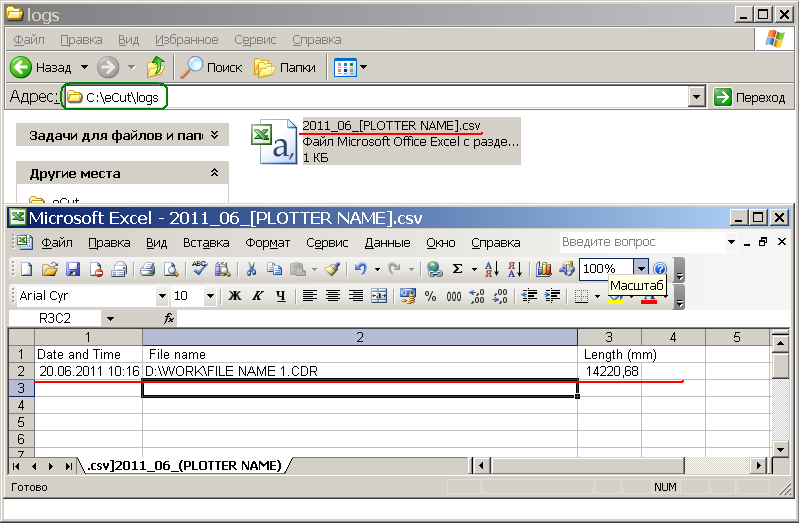Open Excel Вставка menu
Viewport: 799px width, 523px height.
(x=206, y=243)
